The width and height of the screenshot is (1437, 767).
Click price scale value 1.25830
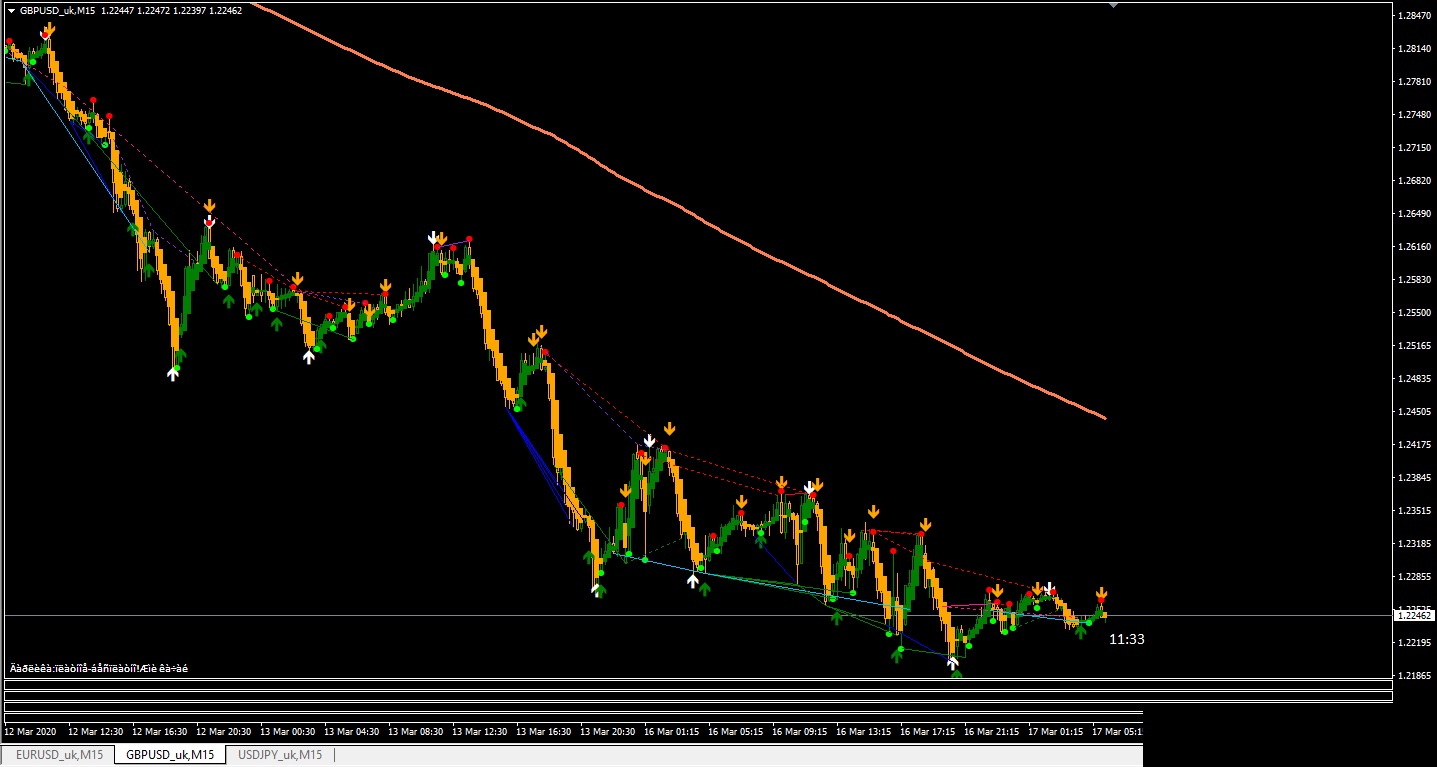coord(1414,280)
